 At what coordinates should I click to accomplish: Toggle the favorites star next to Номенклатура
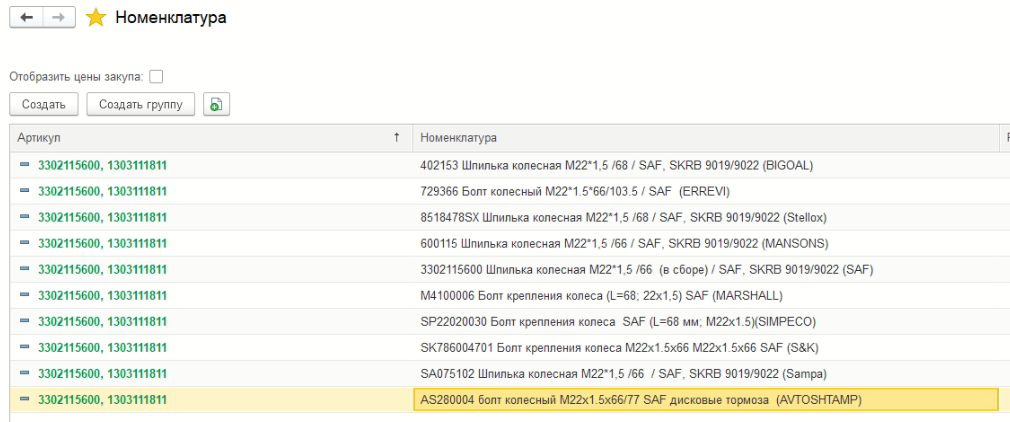[95, 17]
